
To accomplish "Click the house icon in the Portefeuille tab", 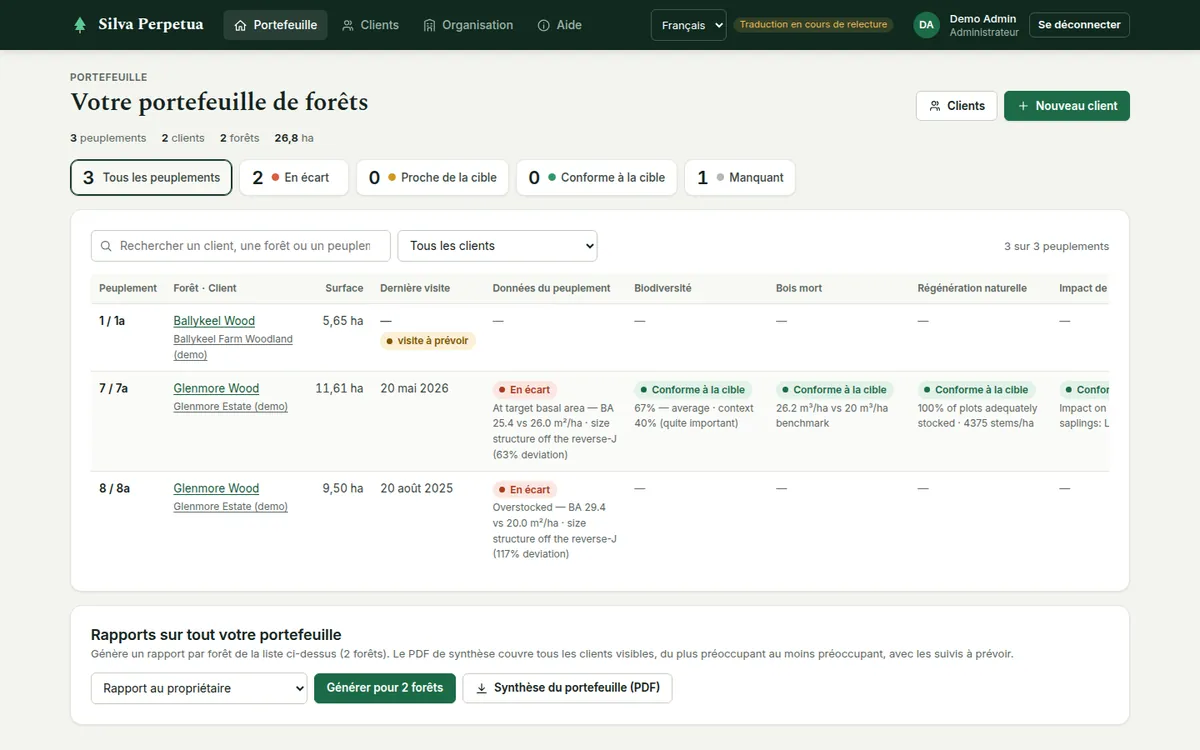I will 240,25.
